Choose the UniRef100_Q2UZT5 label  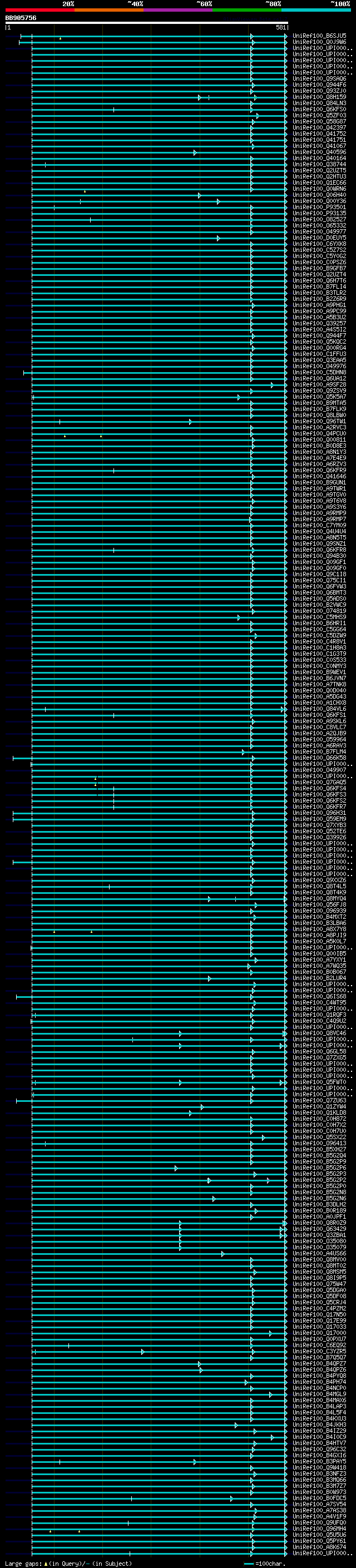[x=319, y=170]
